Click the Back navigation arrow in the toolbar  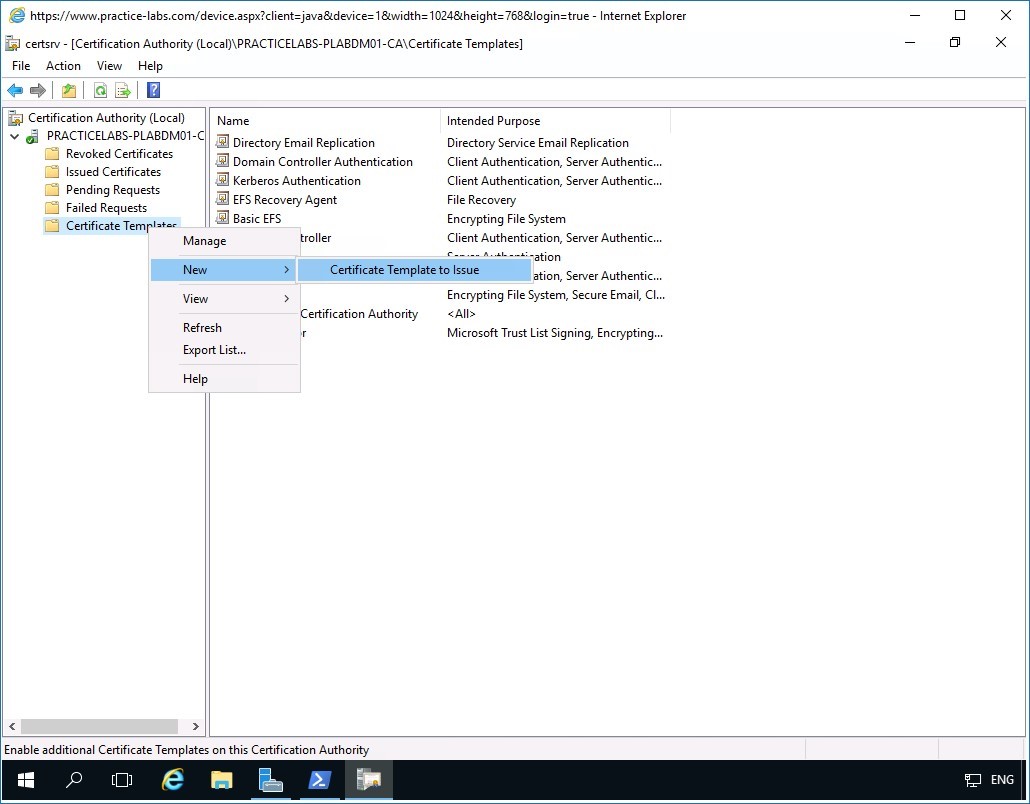[14, 90]
